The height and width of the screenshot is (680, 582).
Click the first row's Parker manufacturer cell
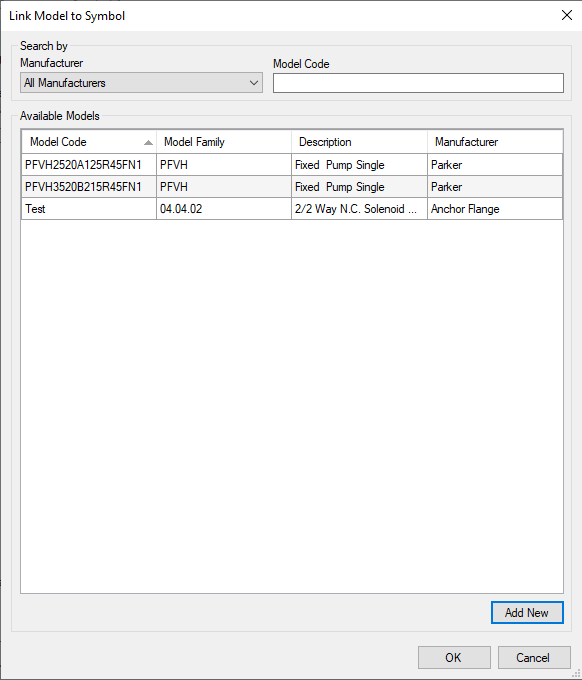(495, 165)
